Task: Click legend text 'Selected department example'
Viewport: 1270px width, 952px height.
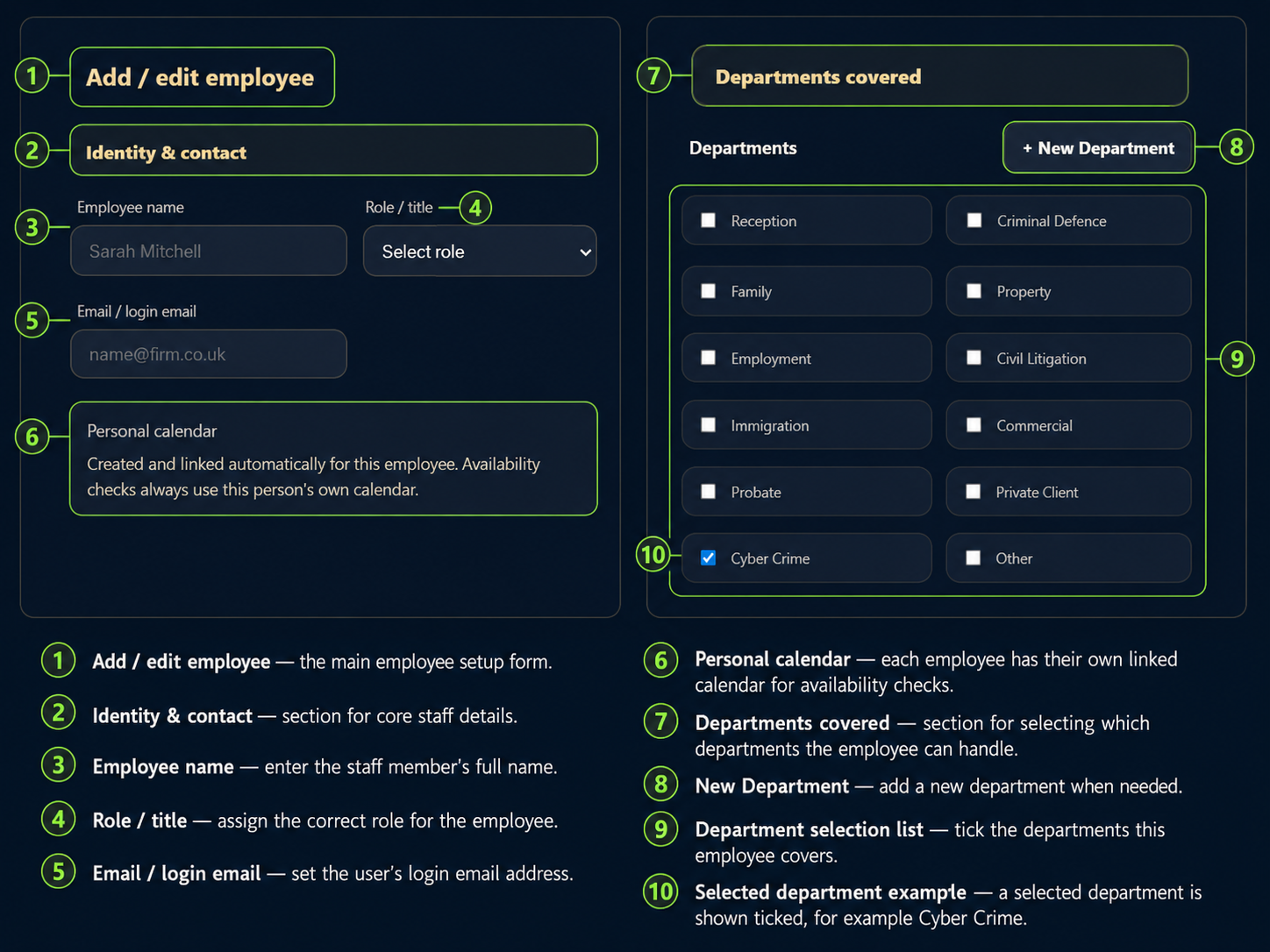Action: [x=831, y=892]
